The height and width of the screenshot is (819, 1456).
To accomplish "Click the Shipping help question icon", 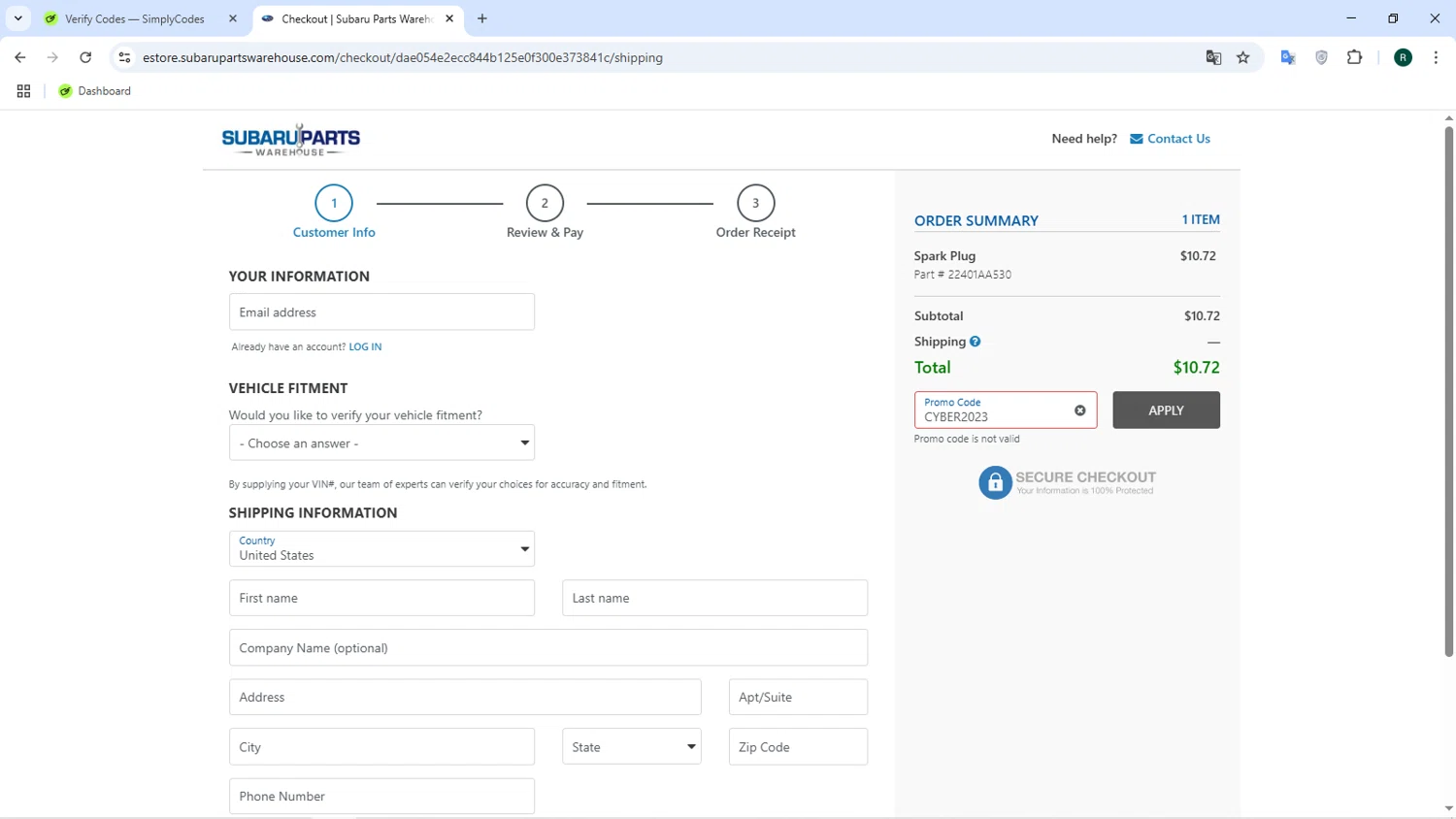I will coord(975,342).
